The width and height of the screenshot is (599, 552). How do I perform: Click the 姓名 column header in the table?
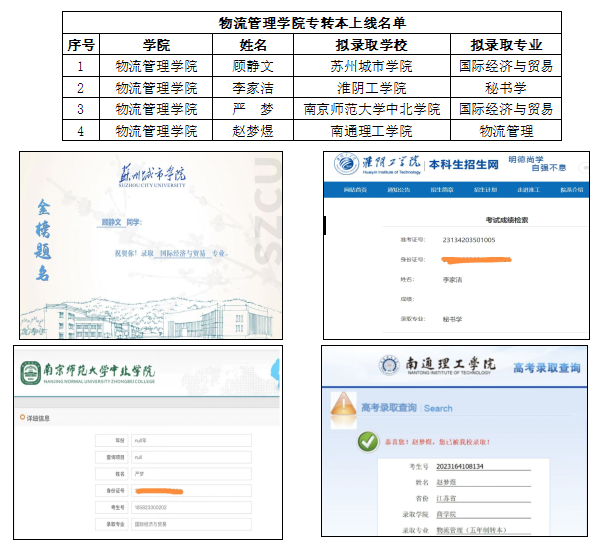[x=253, y=45]
